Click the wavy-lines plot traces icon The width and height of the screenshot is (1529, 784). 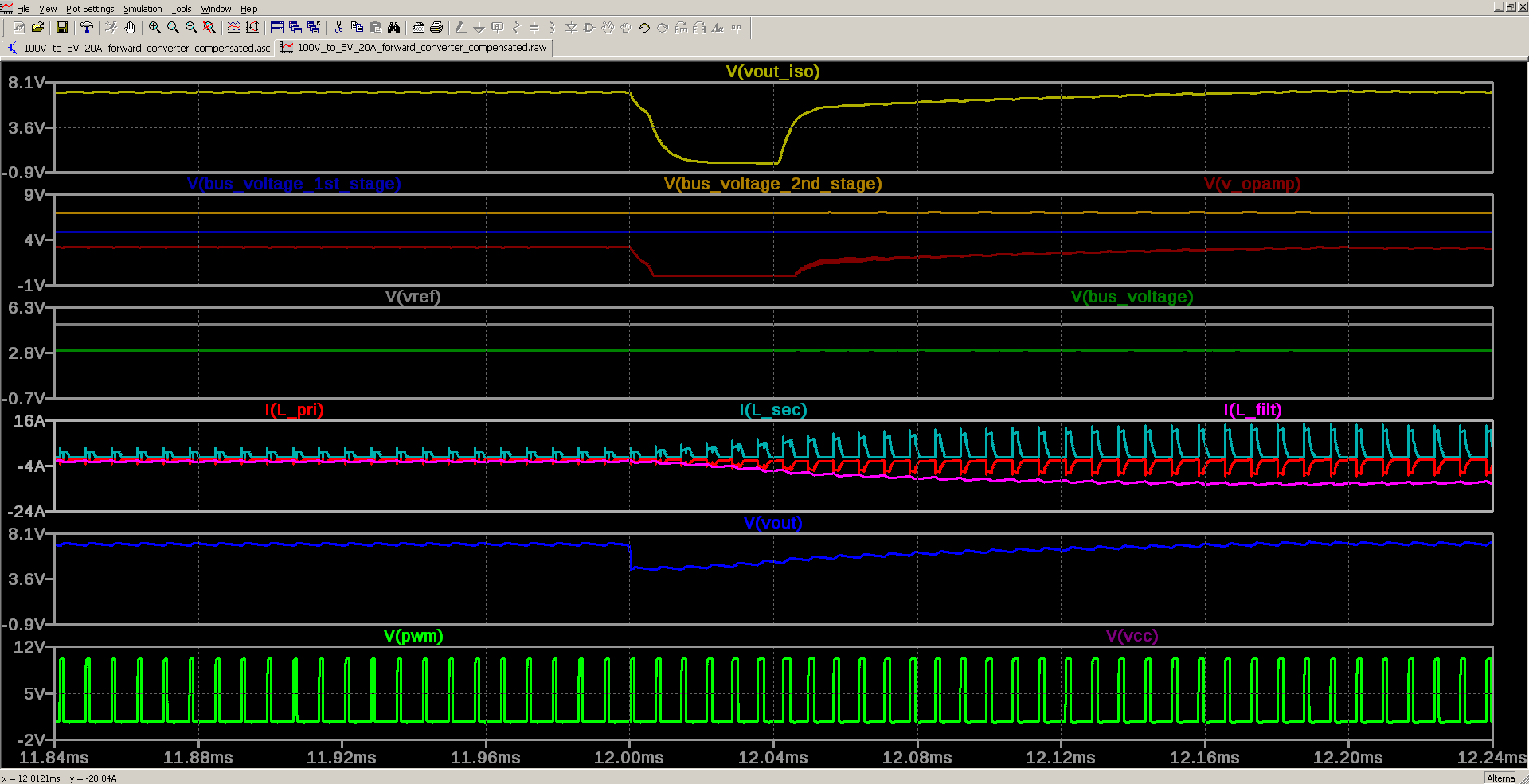coord(234,28)
